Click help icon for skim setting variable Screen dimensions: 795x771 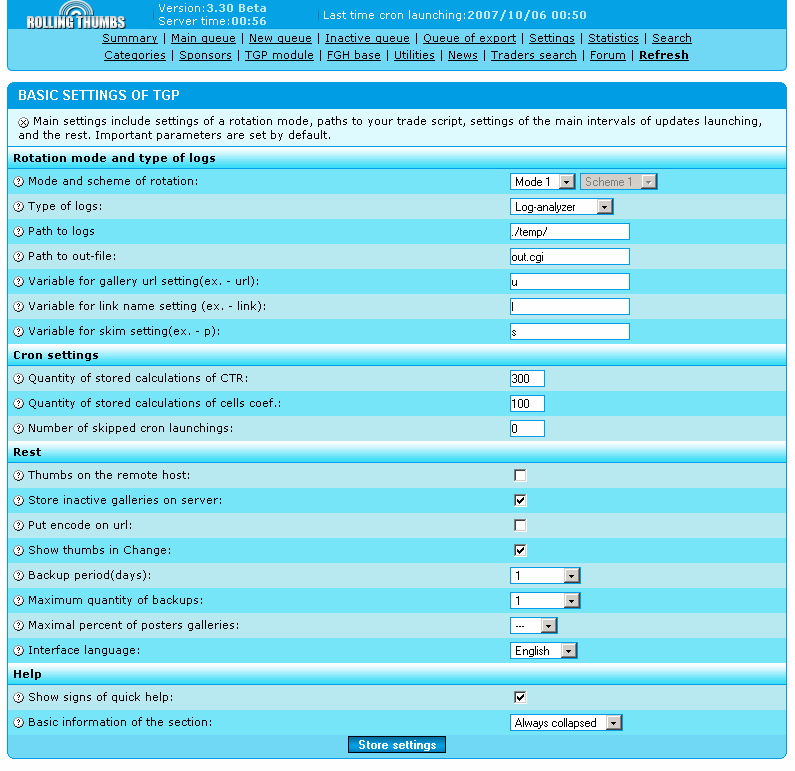pyautogui.click(x=19, y=332)
